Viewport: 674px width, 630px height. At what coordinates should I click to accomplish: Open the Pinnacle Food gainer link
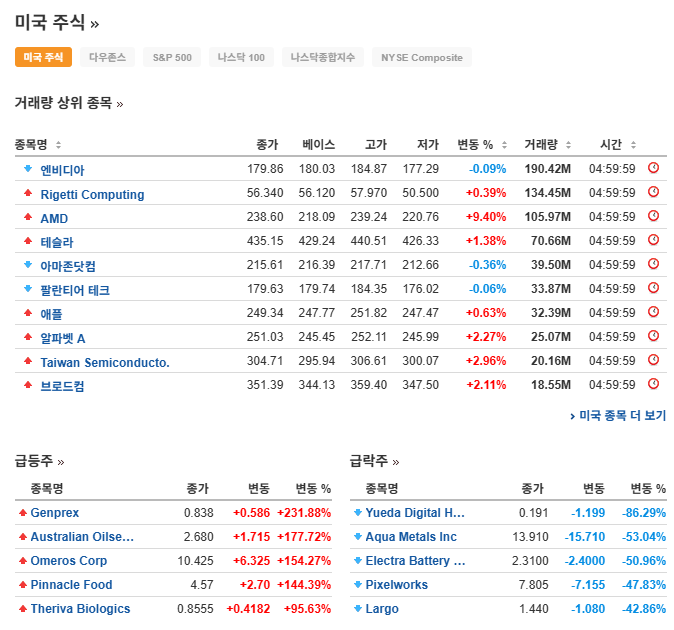tap(71, 585)
